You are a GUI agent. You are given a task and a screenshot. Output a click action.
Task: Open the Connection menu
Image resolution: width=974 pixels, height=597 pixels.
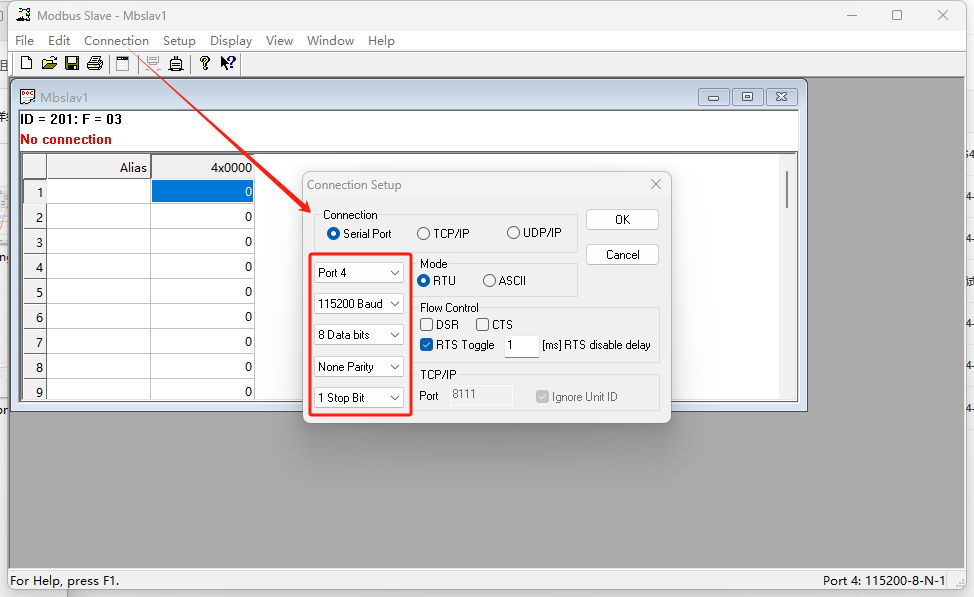point(116,41)
